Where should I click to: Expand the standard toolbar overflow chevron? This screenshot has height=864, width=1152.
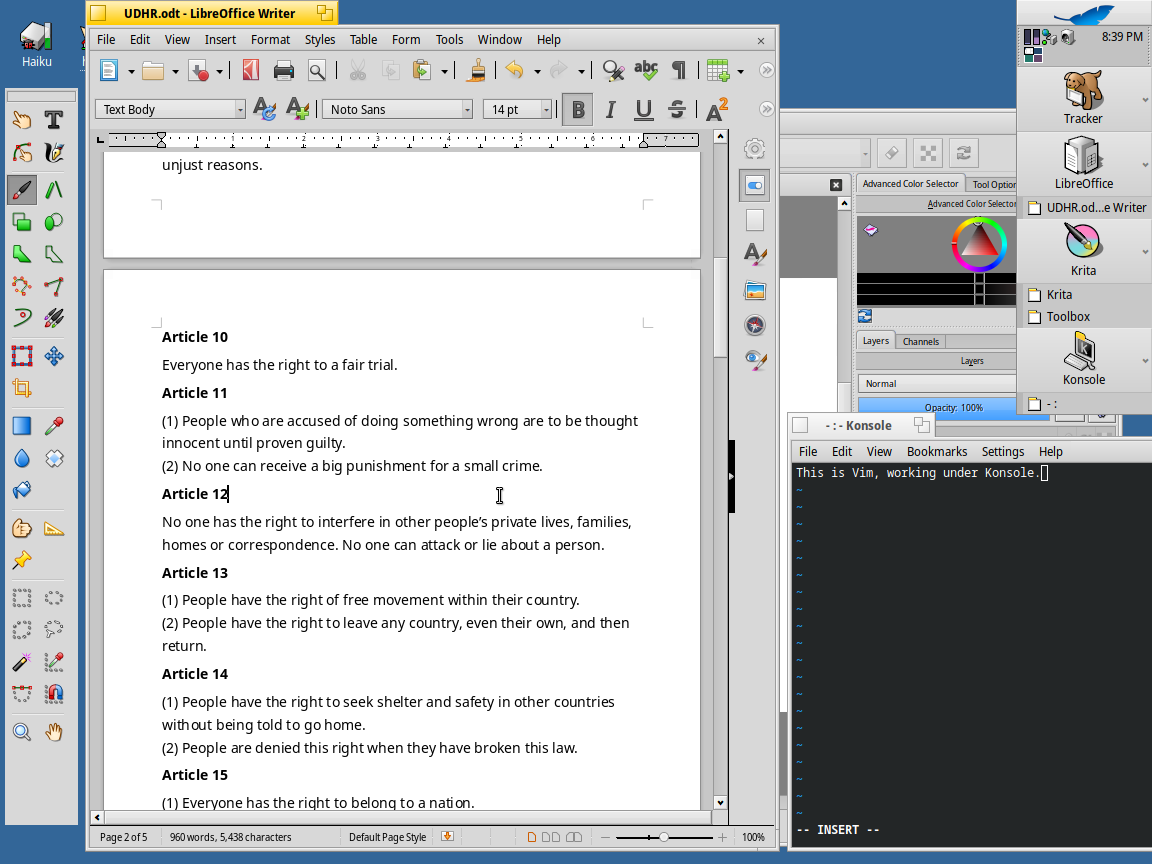click(x=766, y=71)
